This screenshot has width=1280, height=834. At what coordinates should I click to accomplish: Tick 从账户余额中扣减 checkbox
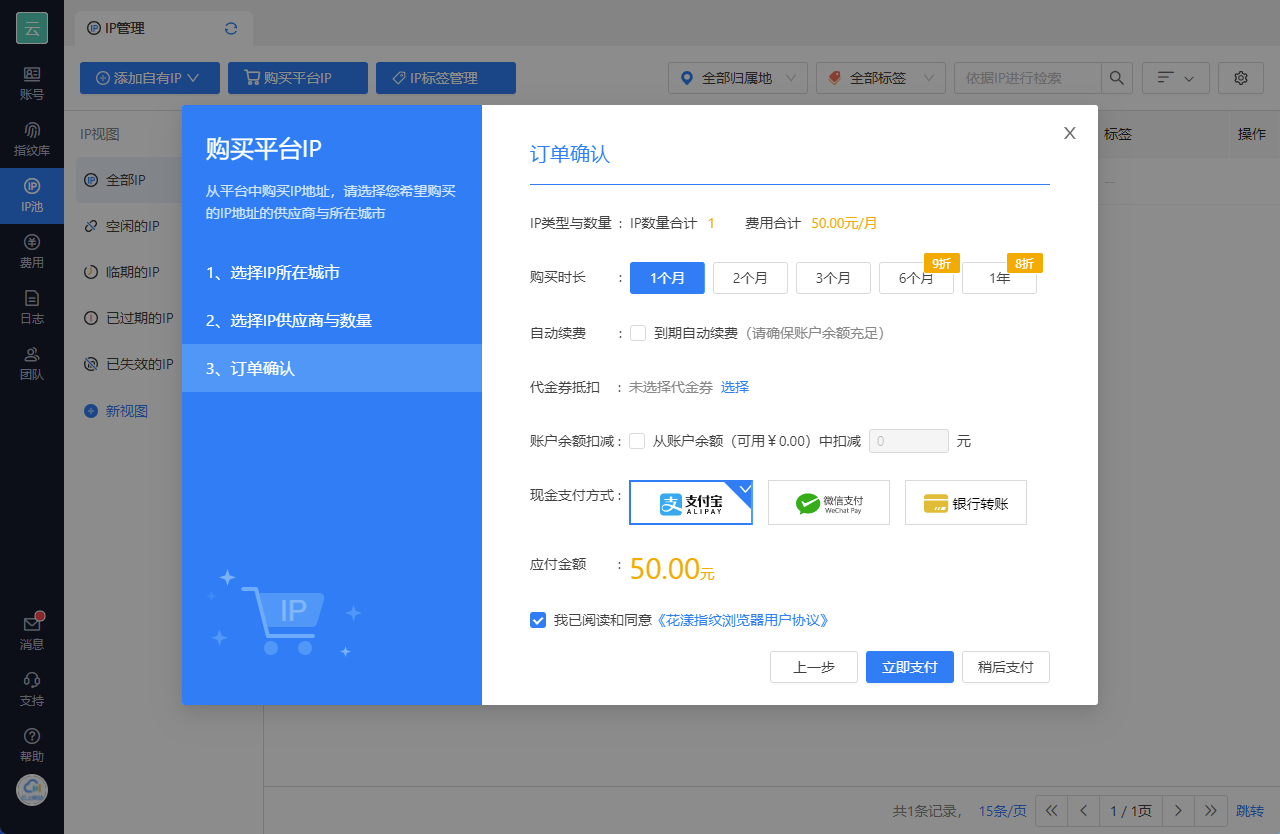[x=637, y=441]
